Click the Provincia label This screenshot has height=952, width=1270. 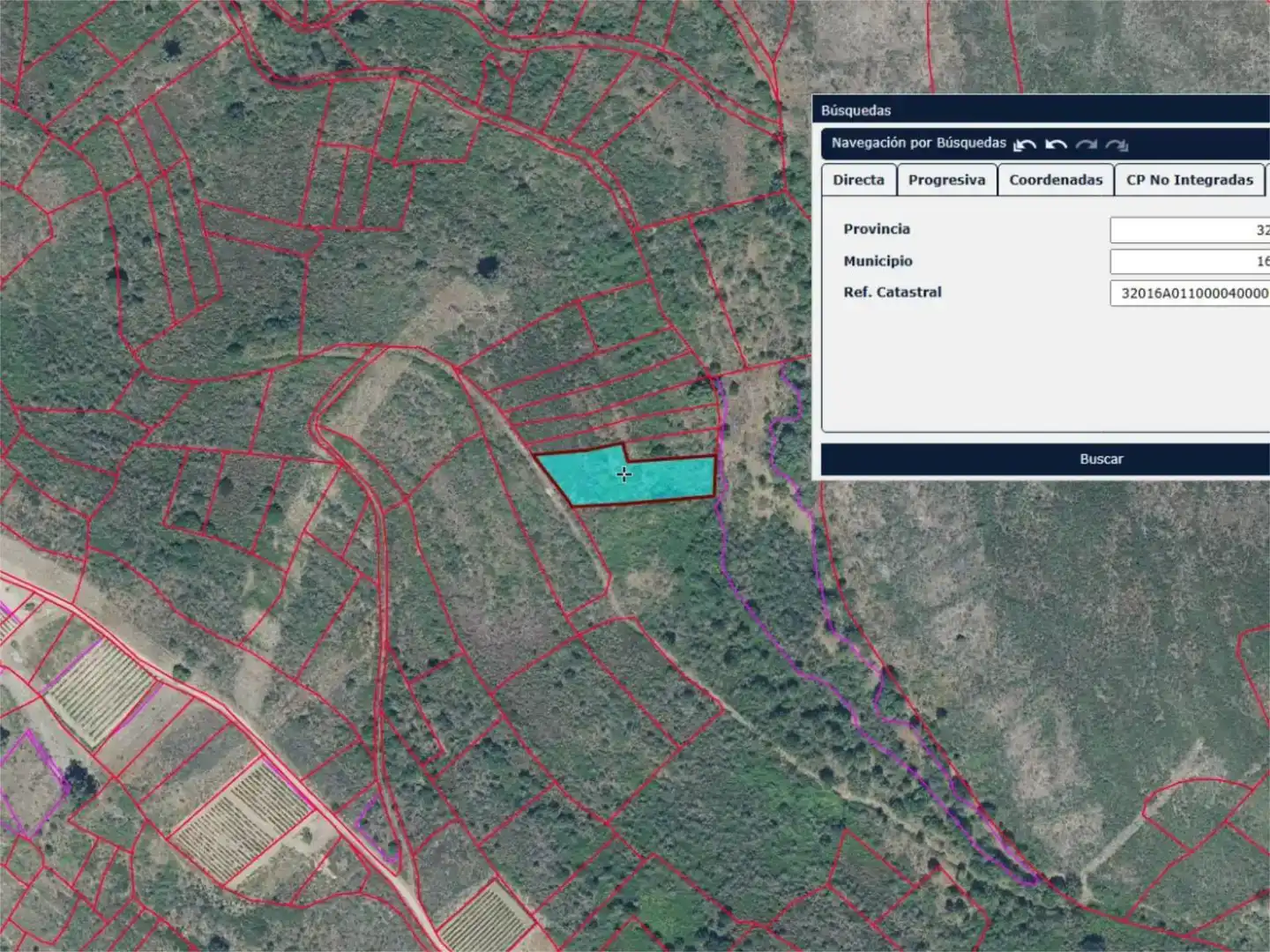coord(877,229)
